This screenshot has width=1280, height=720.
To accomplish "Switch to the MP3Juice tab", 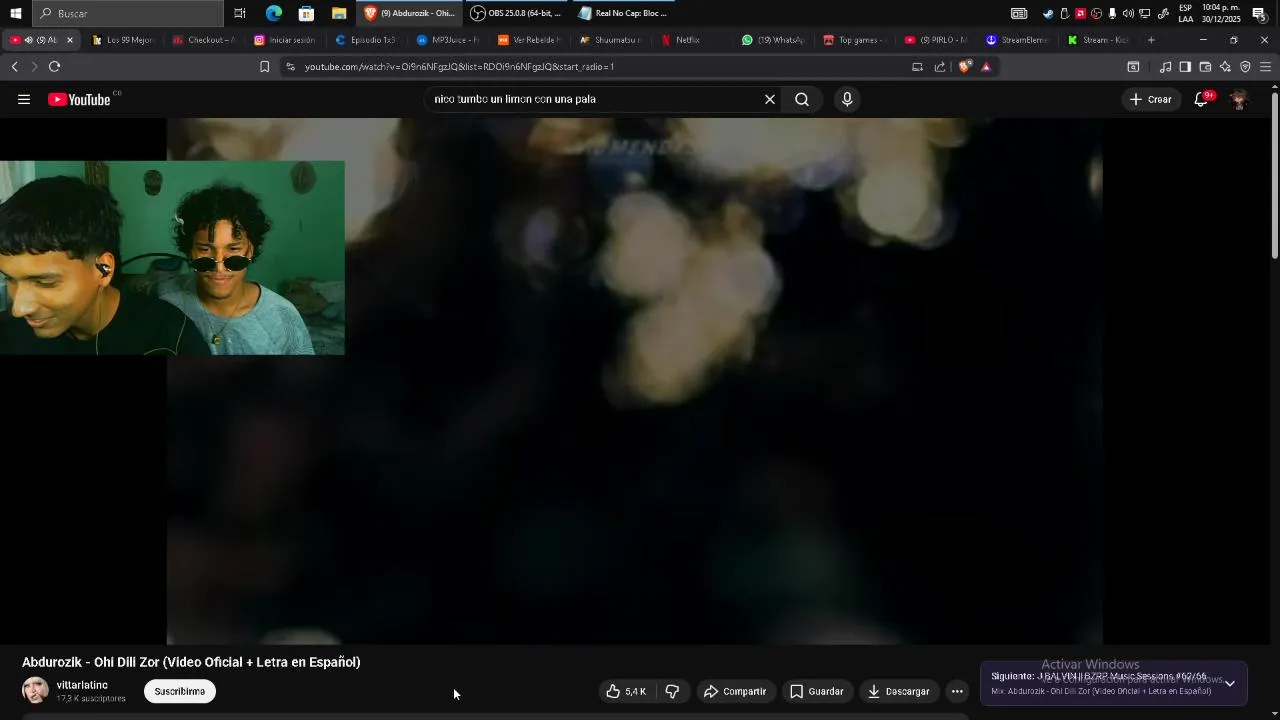I will click(x=447, y=40).
